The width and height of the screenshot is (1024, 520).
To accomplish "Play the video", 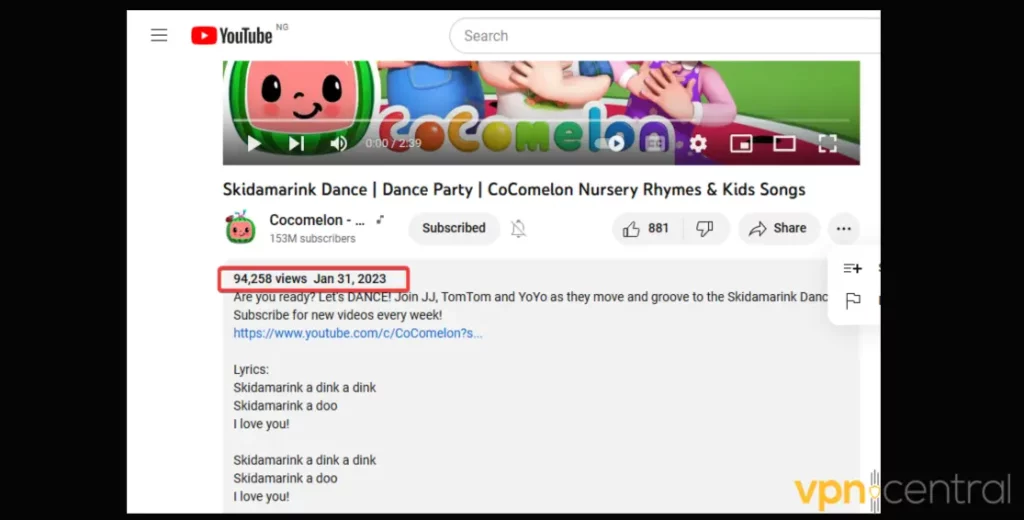I will point(254,143).
